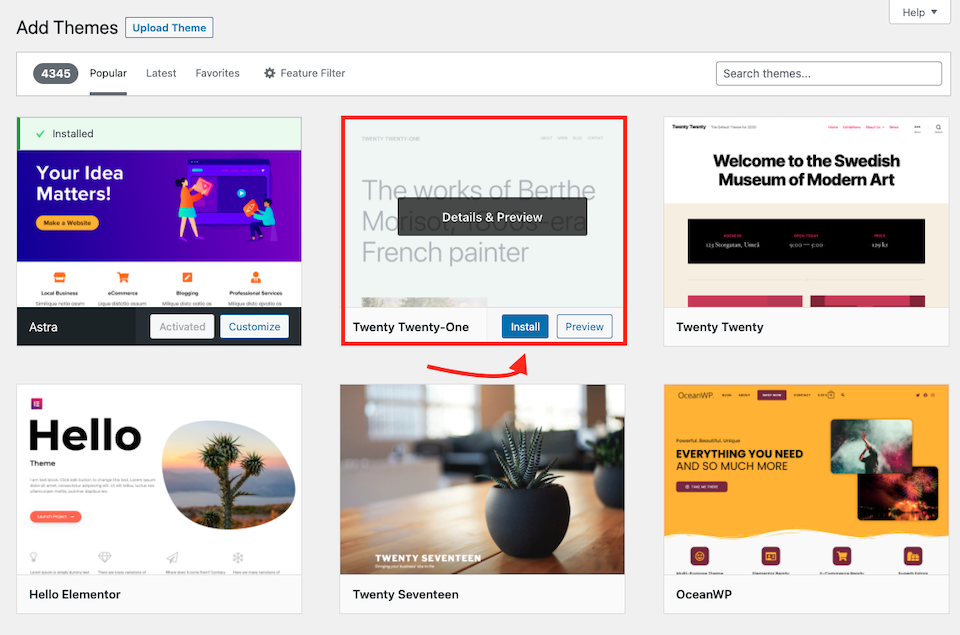Open the Astra theme screenshot
The image size is (960, 635).
159,228
